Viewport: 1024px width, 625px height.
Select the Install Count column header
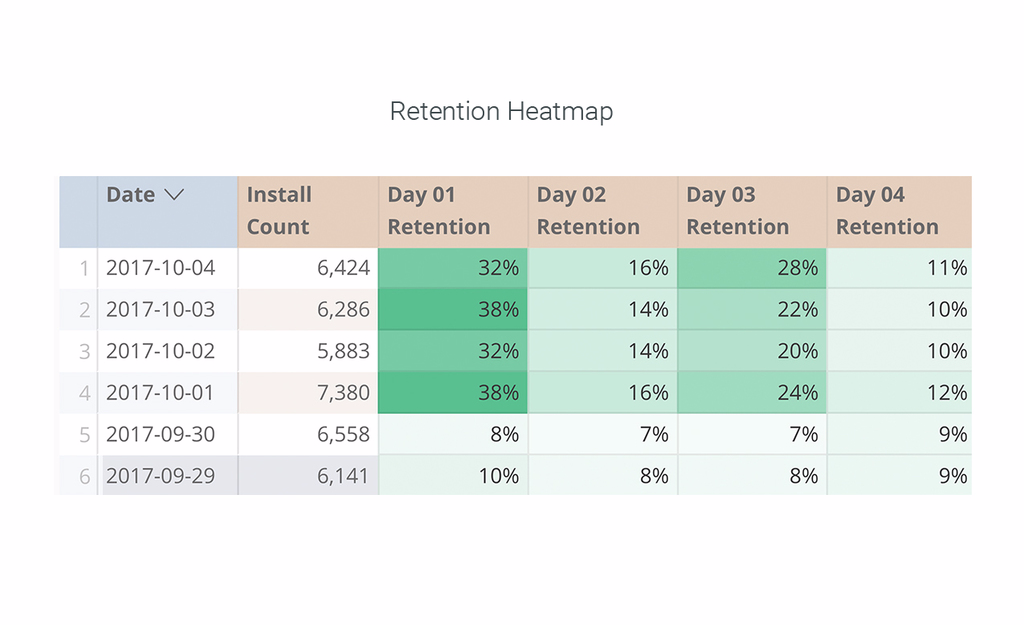click(x=307, y=211)
